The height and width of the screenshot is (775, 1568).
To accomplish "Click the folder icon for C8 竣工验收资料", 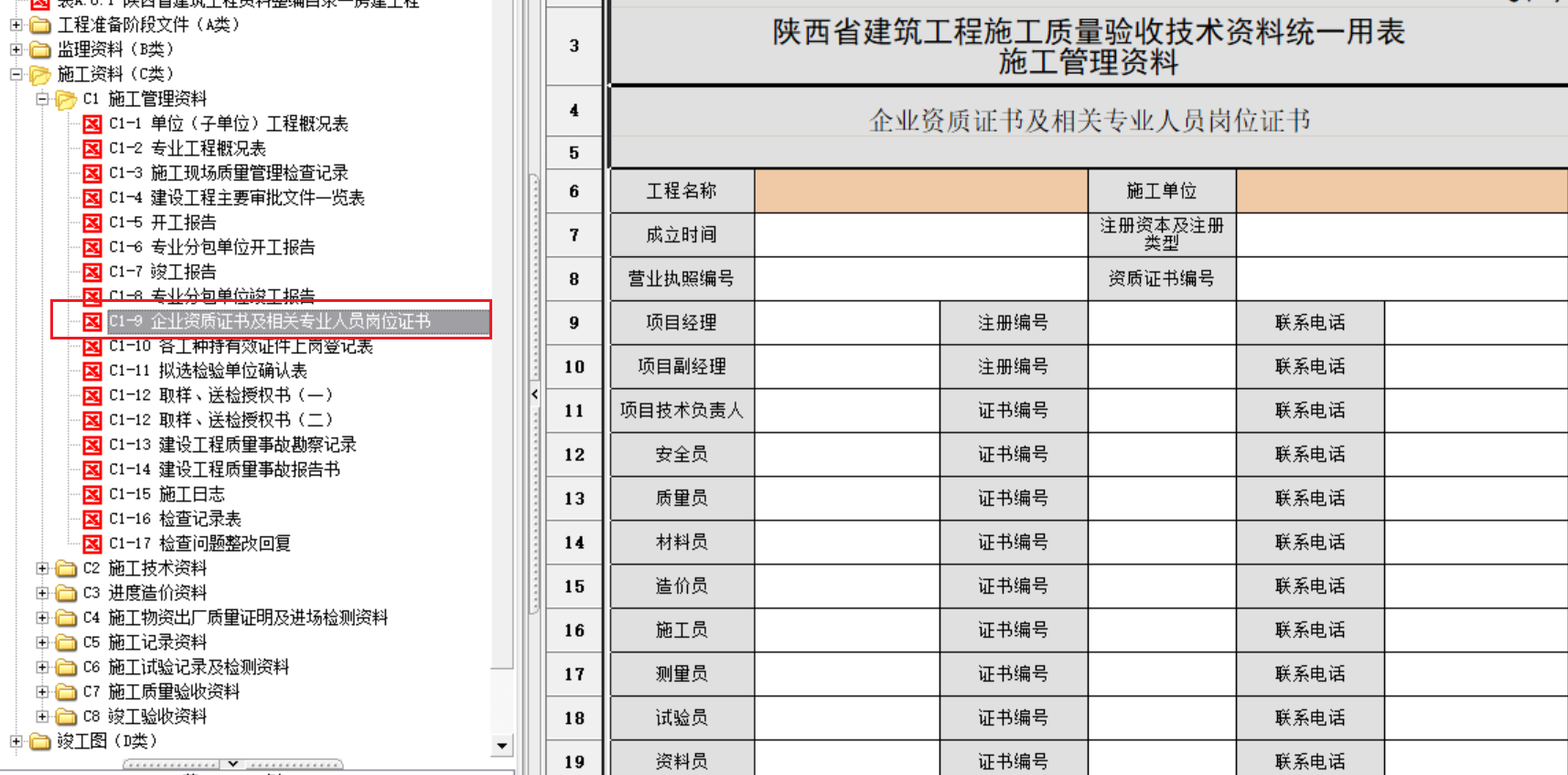I will [66, 716].
